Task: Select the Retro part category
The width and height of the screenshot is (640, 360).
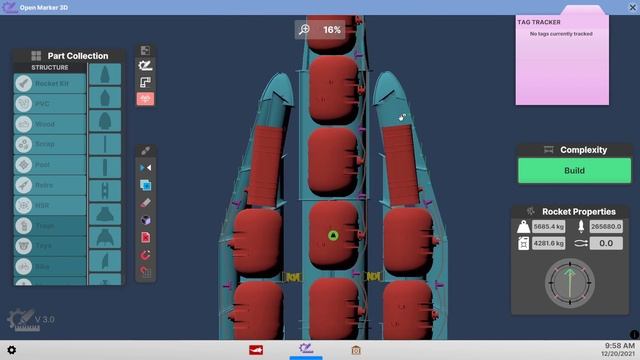Action: [50, 185]
